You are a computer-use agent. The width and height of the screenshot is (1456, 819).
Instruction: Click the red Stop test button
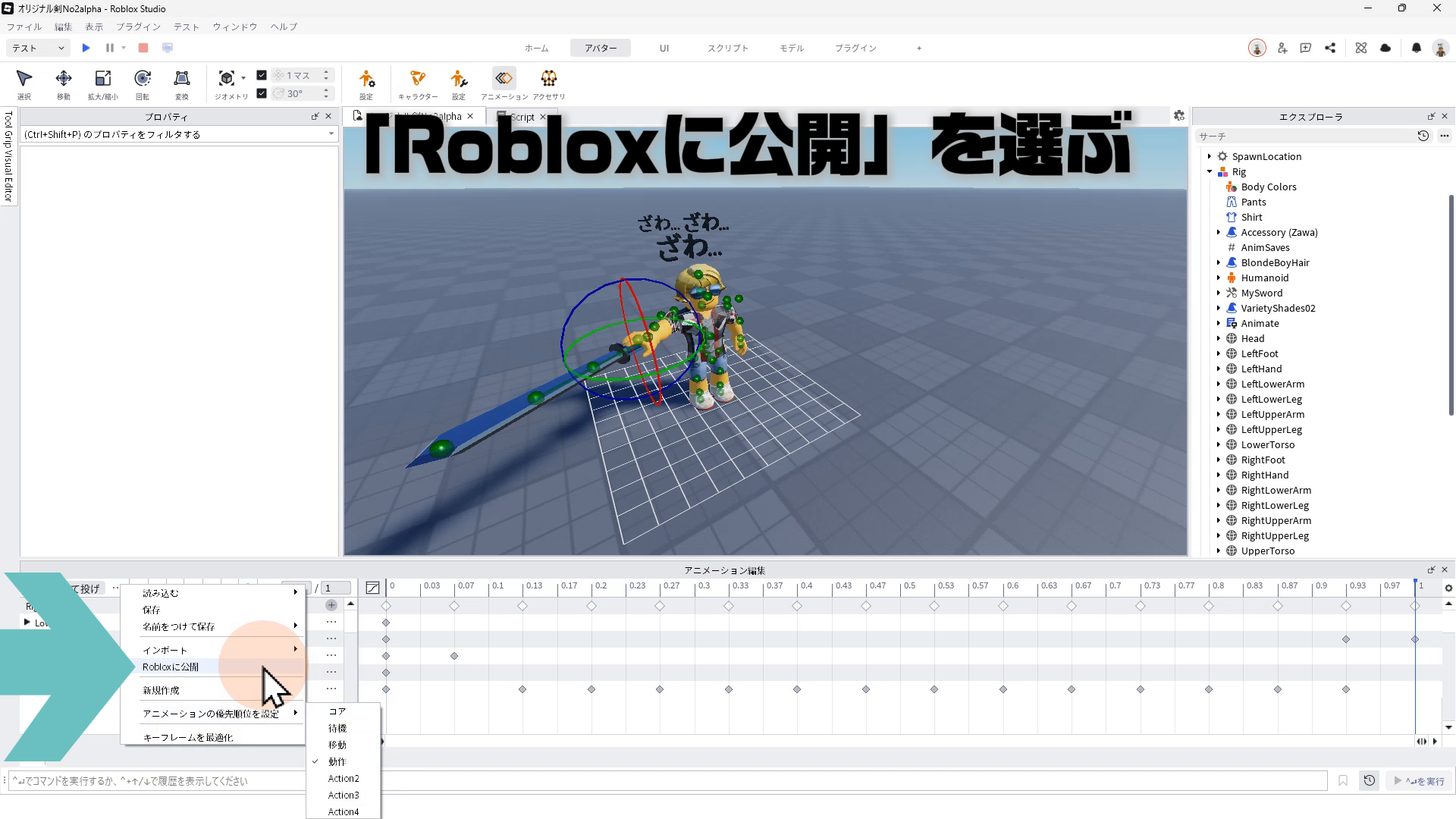tap(143, 48)
